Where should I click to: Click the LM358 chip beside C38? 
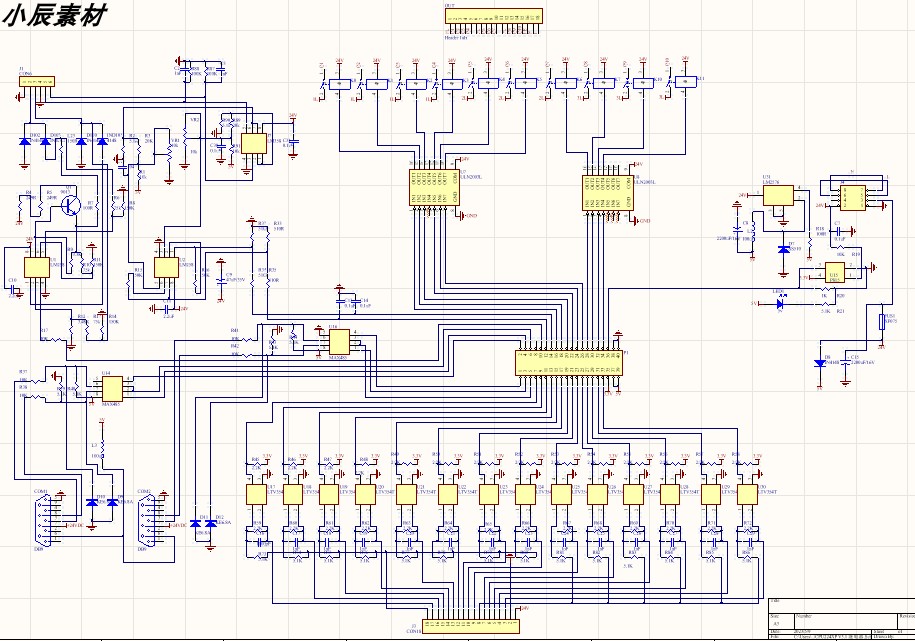click(x=254, y=142)
